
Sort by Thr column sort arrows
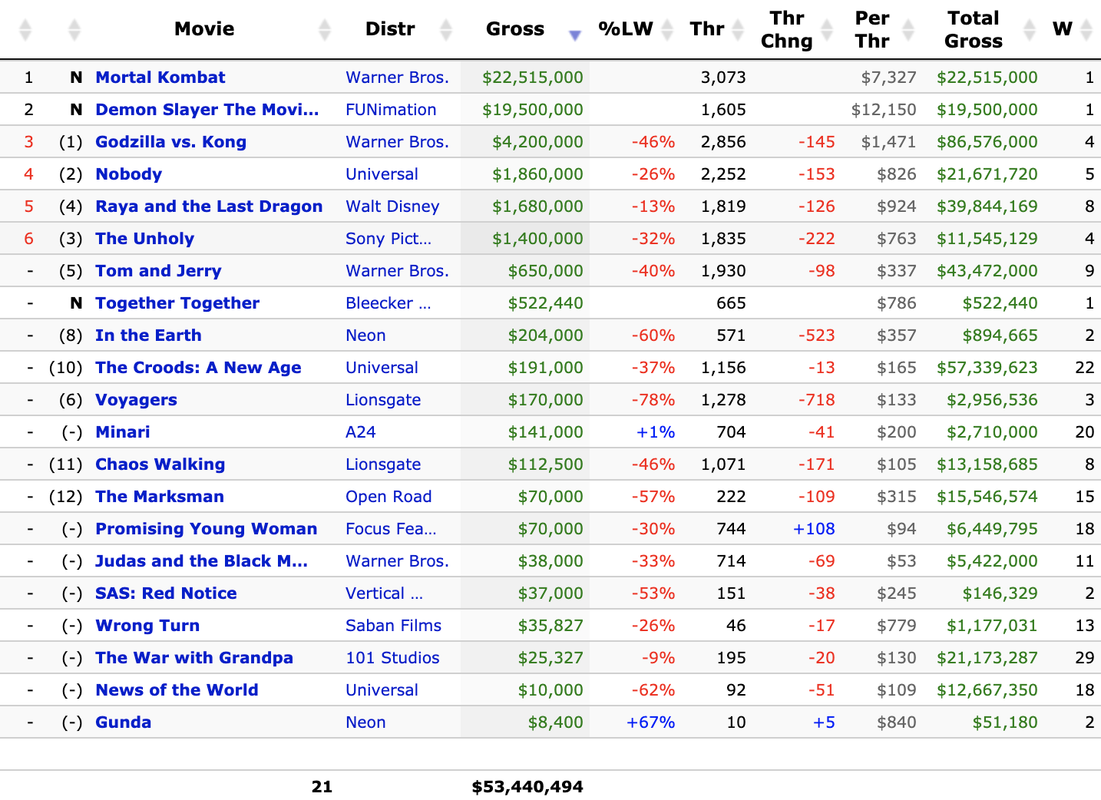[x=738, y=29]
